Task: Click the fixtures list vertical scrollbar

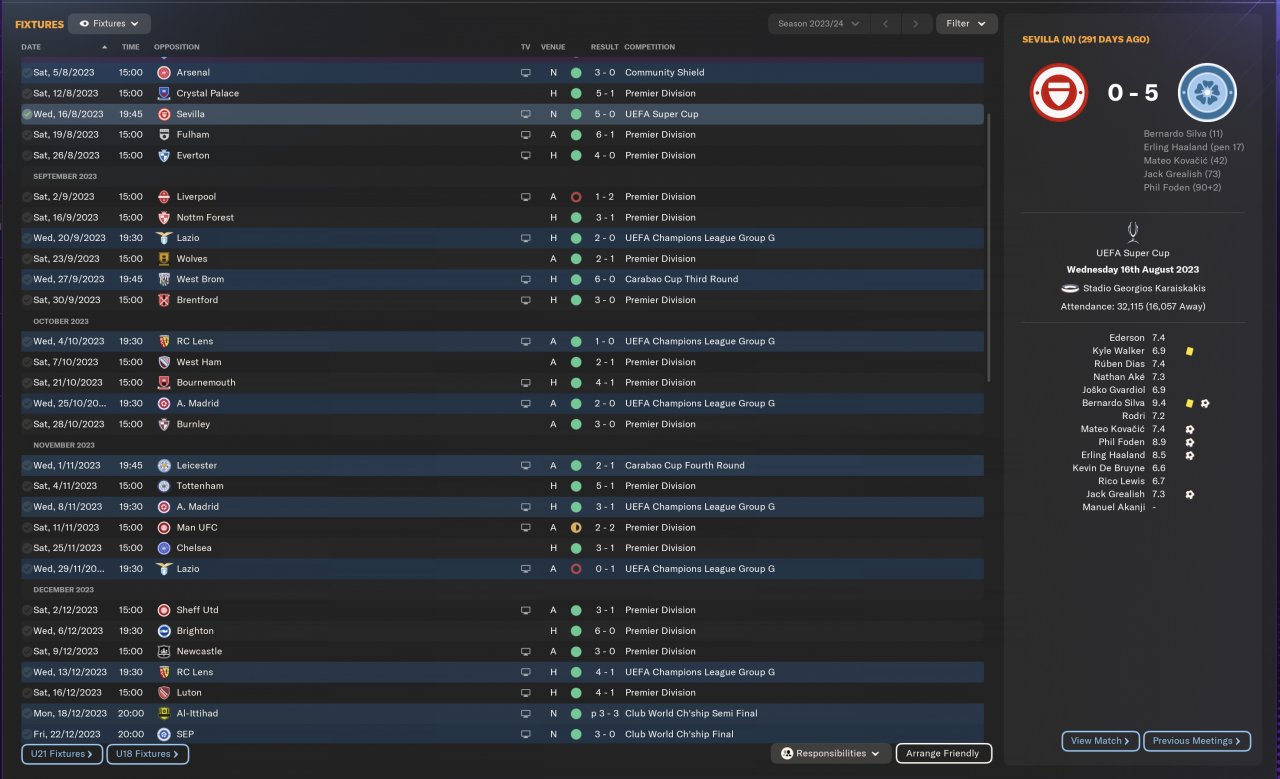Action: point(989,246)
